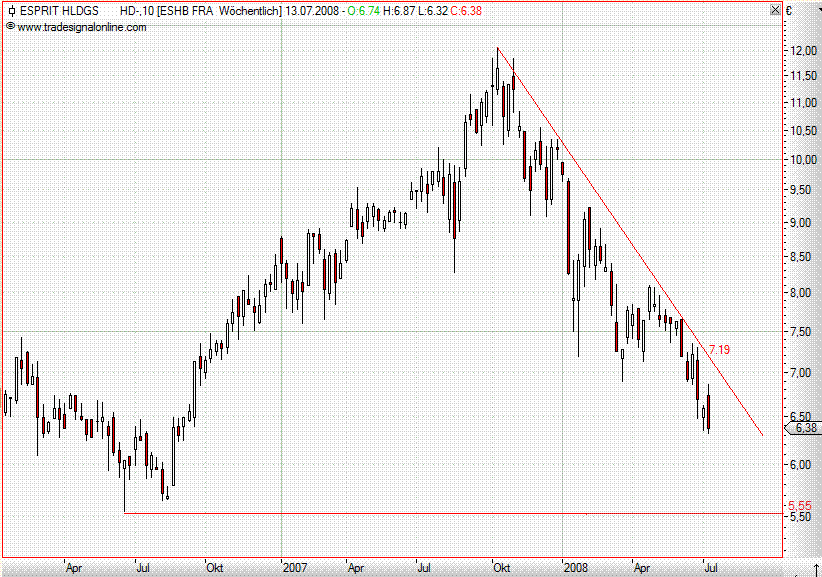Click the 8,50 price axis label
Screen dimensions: 822x577
point(803,257)
